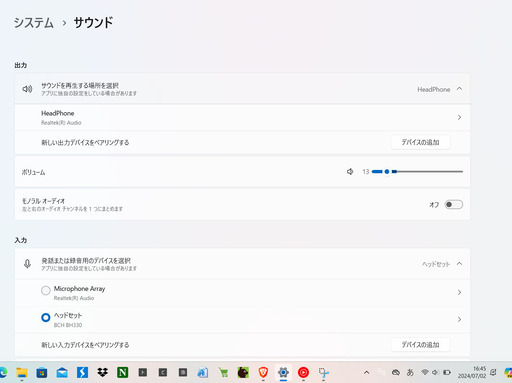The width and height of the screenshot is (512, 383).
Task: Go back to システム breadcrumb
Action: [x=34, y=23]
